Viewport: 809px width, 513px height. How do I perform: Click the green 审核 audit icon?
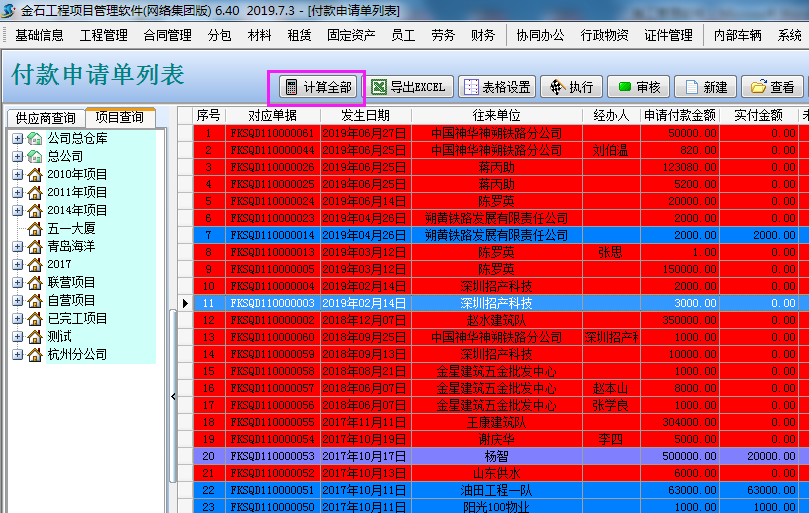pos(624,87)
